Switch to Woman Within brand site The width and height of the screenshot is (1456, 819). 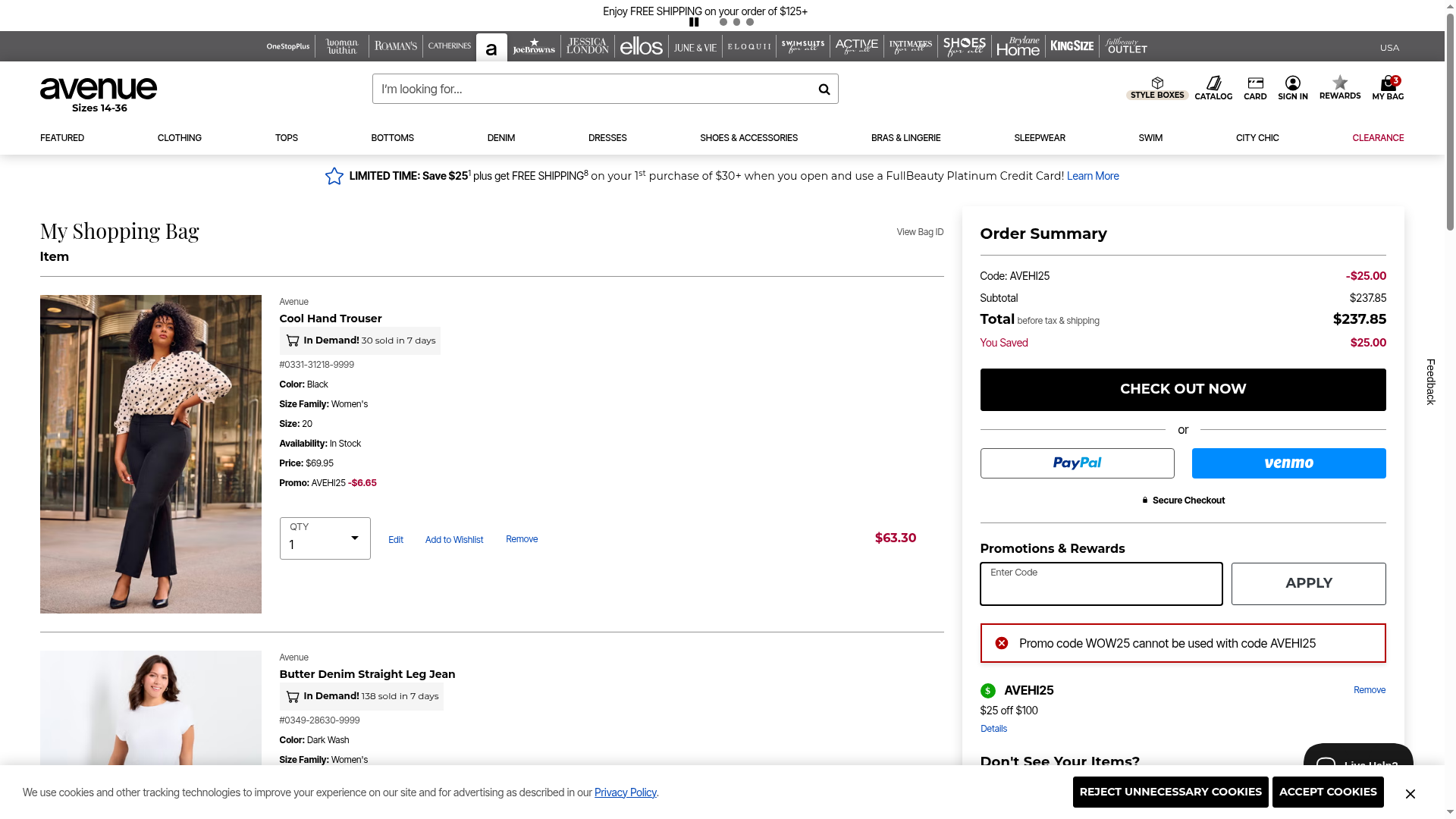point(342,46)
